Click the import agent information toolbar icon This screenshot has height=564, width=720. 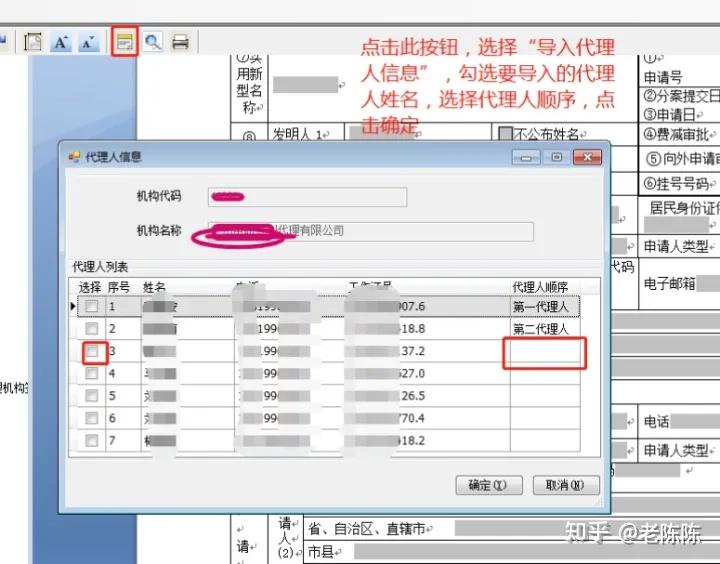tap(125, 42)
